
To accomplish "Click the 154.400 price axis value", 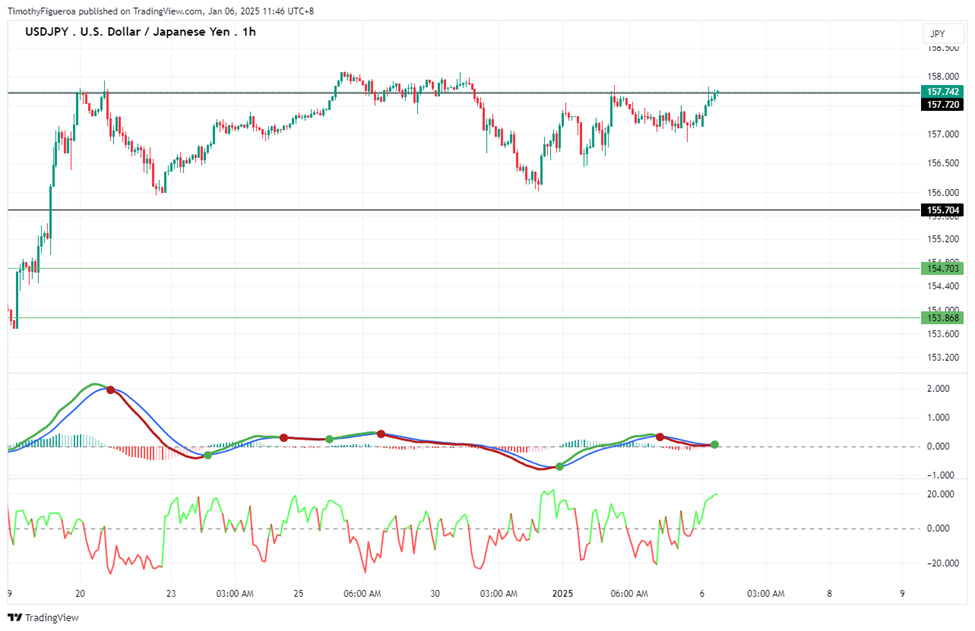I will (x=943, y=286).
